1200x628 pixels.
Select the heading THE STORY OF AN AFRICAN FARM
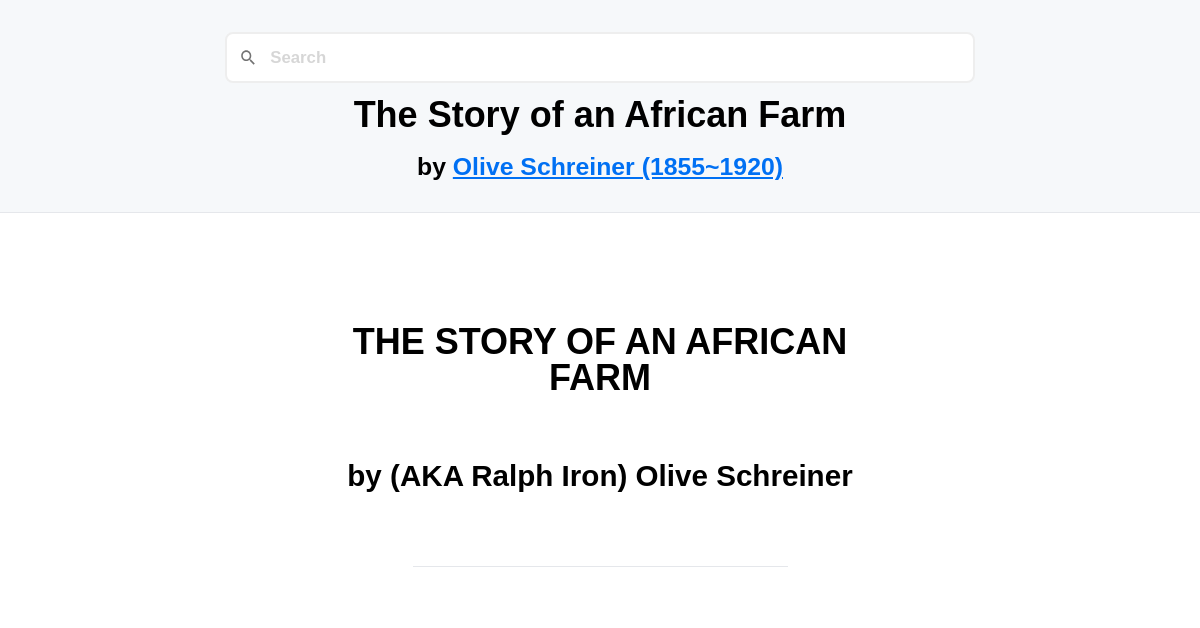[x=599, y=359]
